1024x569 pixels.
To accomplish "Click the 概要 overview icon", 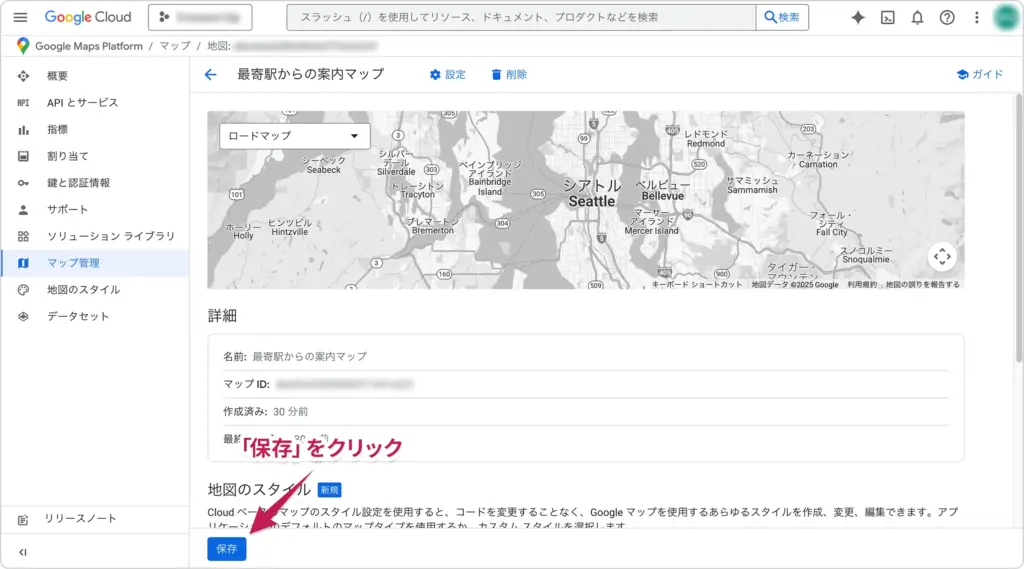I will (24, 76).
